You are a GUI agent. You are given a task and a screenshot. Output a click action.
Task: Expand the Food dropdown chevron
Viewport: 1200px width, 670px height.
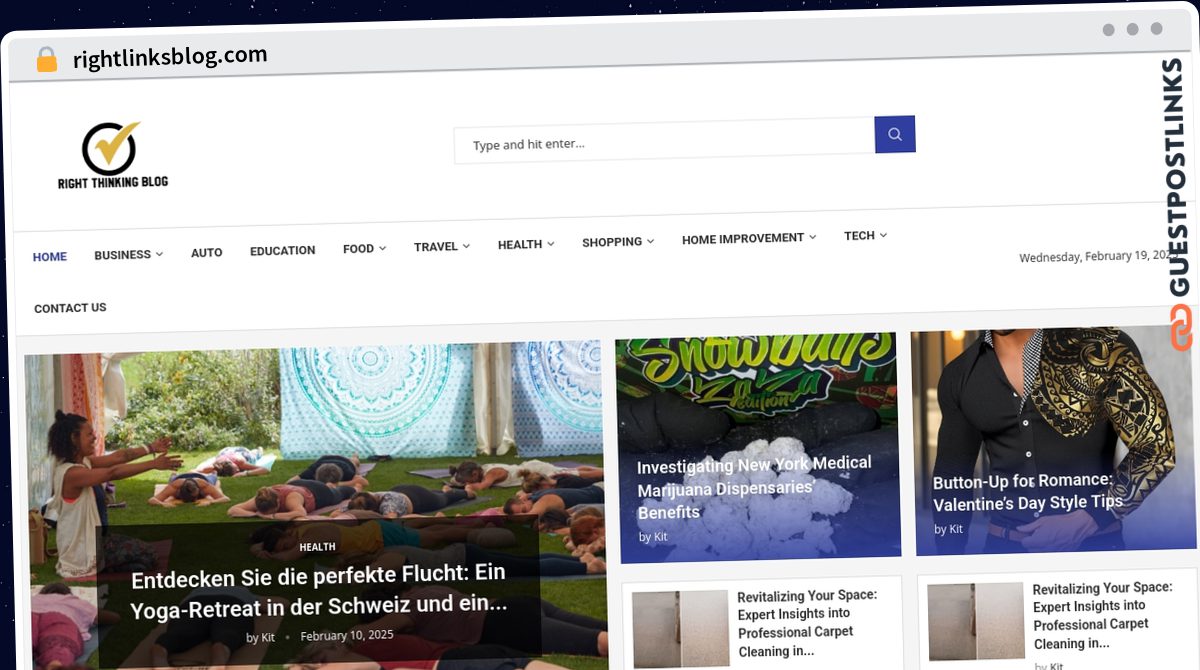pos(382,249)
